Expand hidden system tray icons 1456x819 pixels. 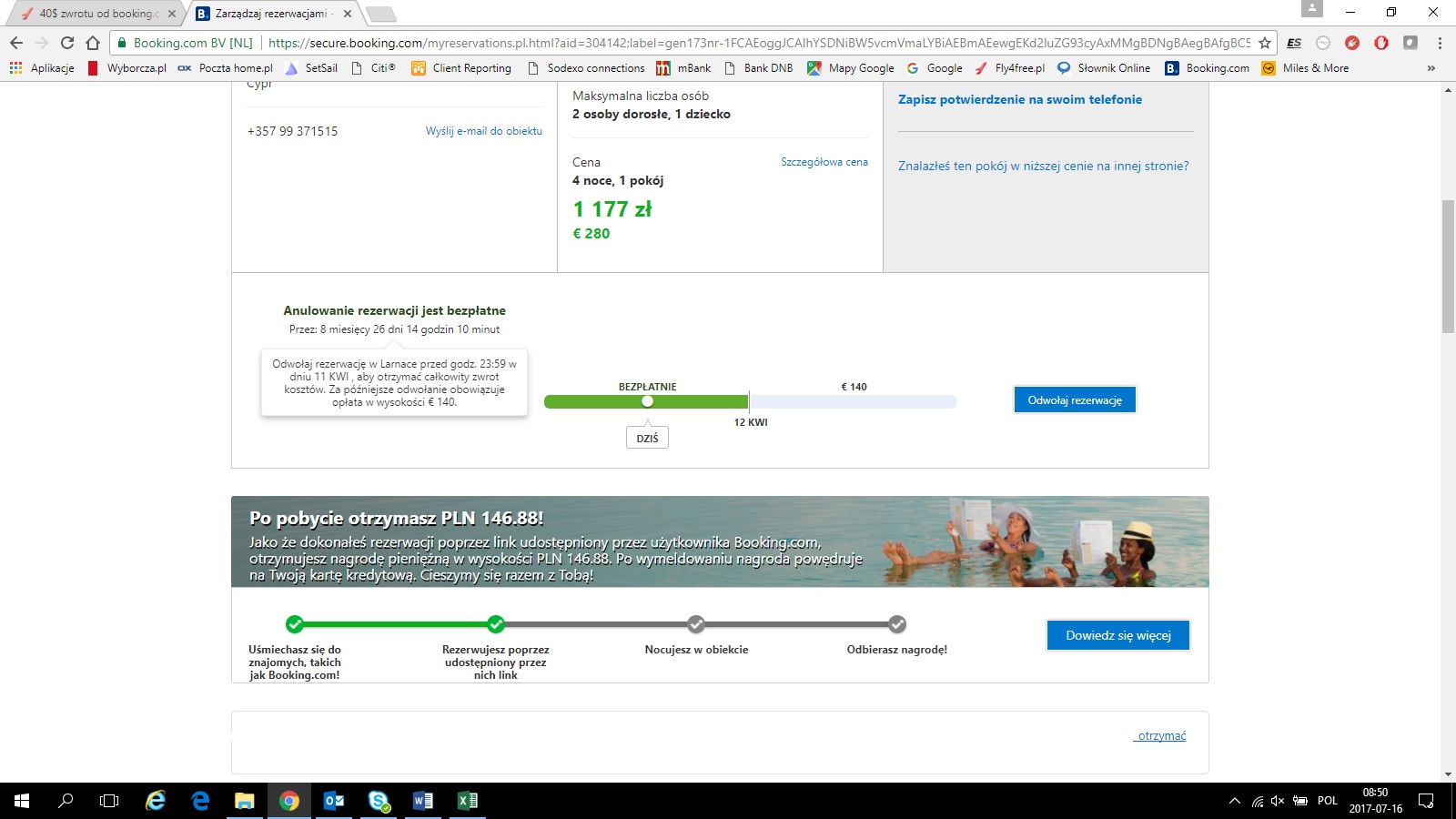tap(1234, 801)
